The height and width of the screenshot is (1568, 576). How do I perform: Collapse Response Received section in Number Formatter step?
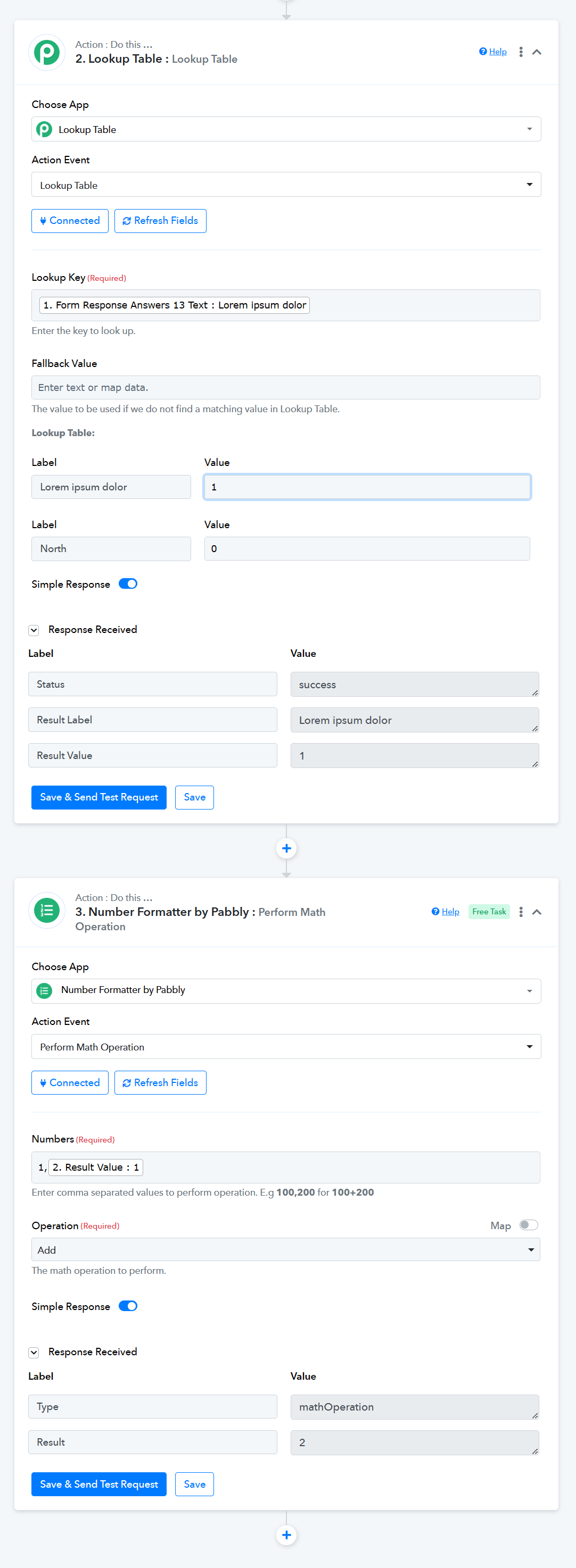coord(34,1353)
